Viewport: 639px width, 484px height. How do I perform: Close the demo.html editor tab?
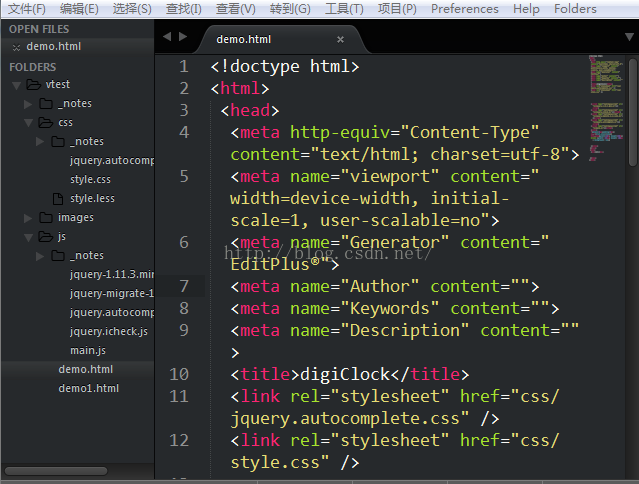tap(340, 40)
